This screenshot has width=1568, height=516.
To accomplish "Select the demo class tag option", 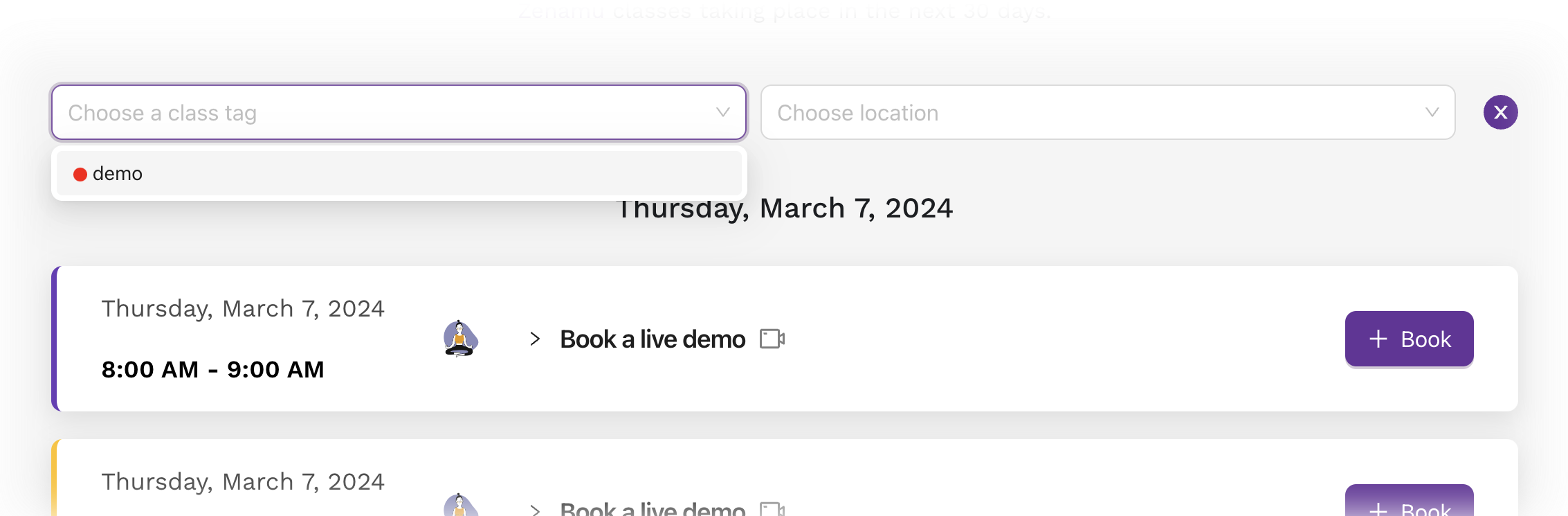I will [399, 173].
